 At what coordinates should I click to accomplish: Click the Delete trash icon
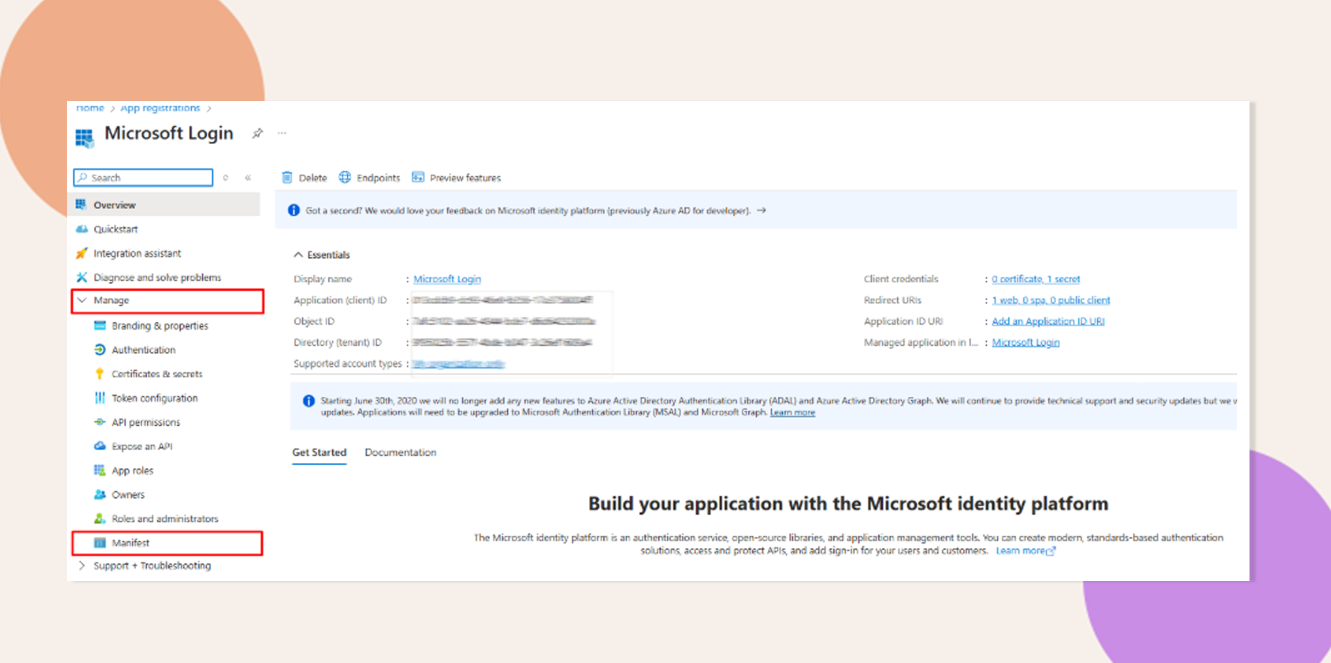287,177
